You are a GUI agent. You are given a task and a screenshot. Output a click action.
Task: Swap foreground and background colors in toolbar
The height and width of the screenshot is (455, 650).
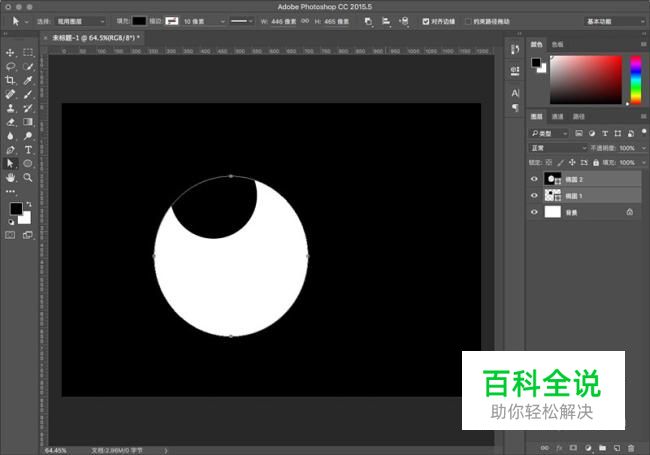pos(29,204)
